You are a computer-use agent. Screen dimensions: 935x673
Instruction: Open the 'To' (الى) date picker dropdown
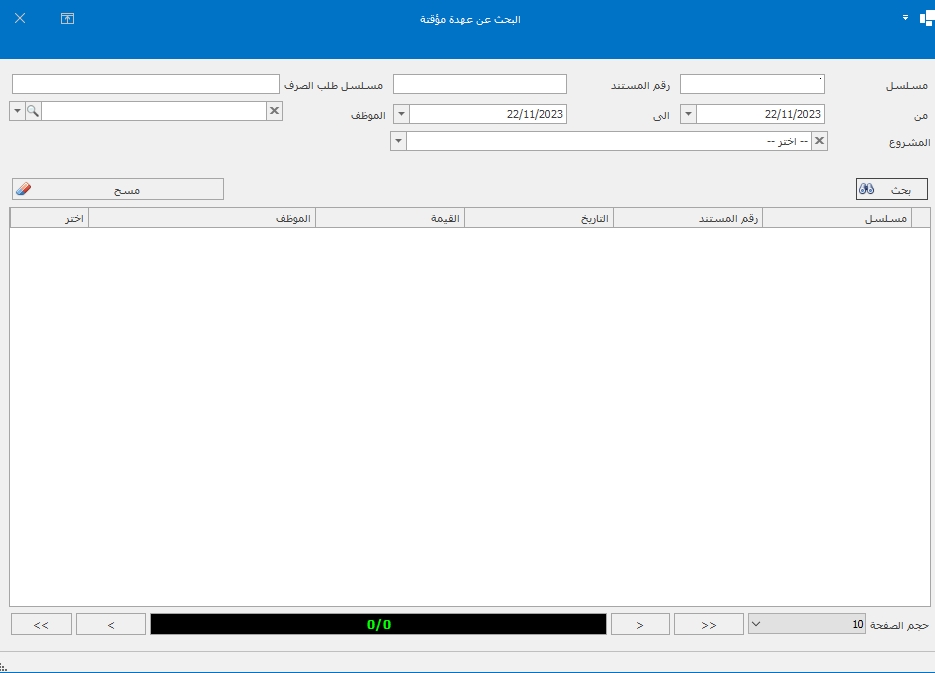(402, 114)
